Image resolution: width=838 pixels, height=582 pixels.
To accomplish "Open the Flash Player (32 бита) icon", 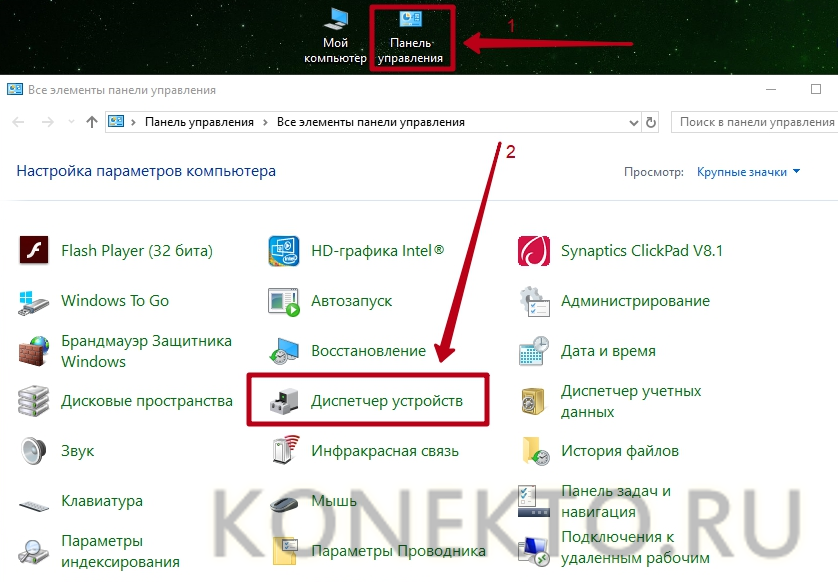I will click(34, 251).
